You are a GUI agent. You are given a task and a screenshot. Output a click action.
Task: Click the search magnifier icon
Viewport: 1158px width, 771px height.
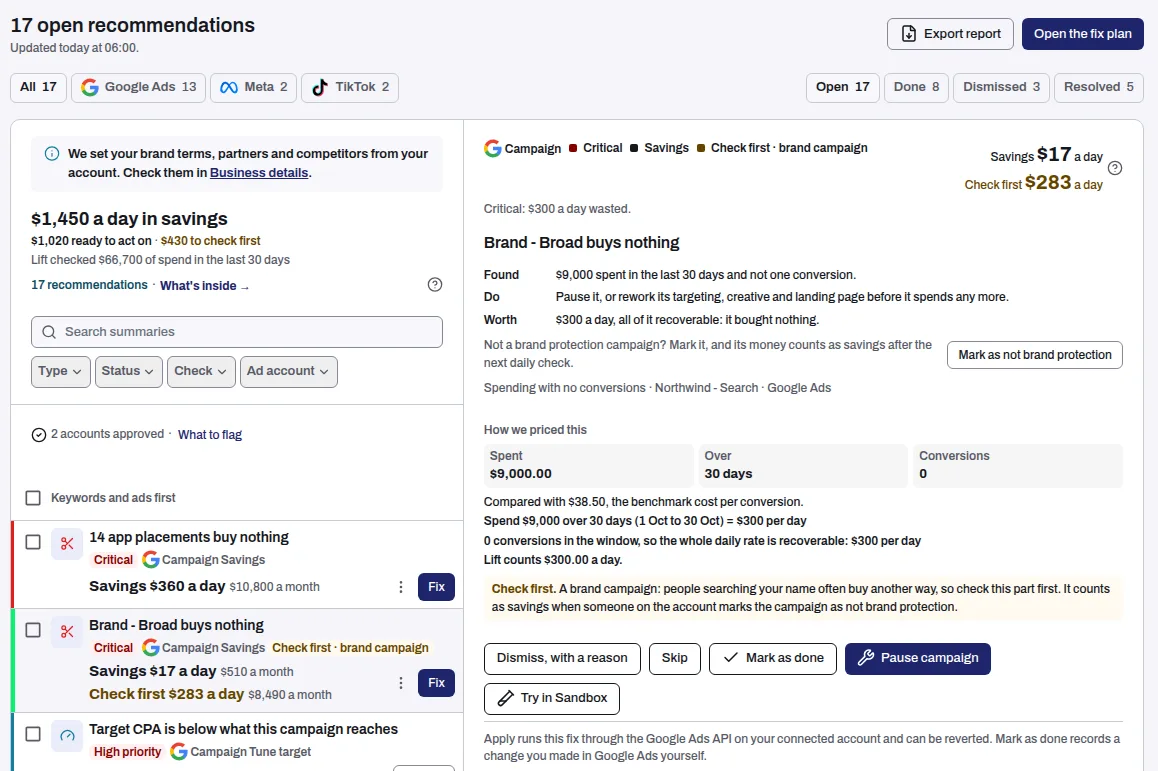(x=49, y=332)
